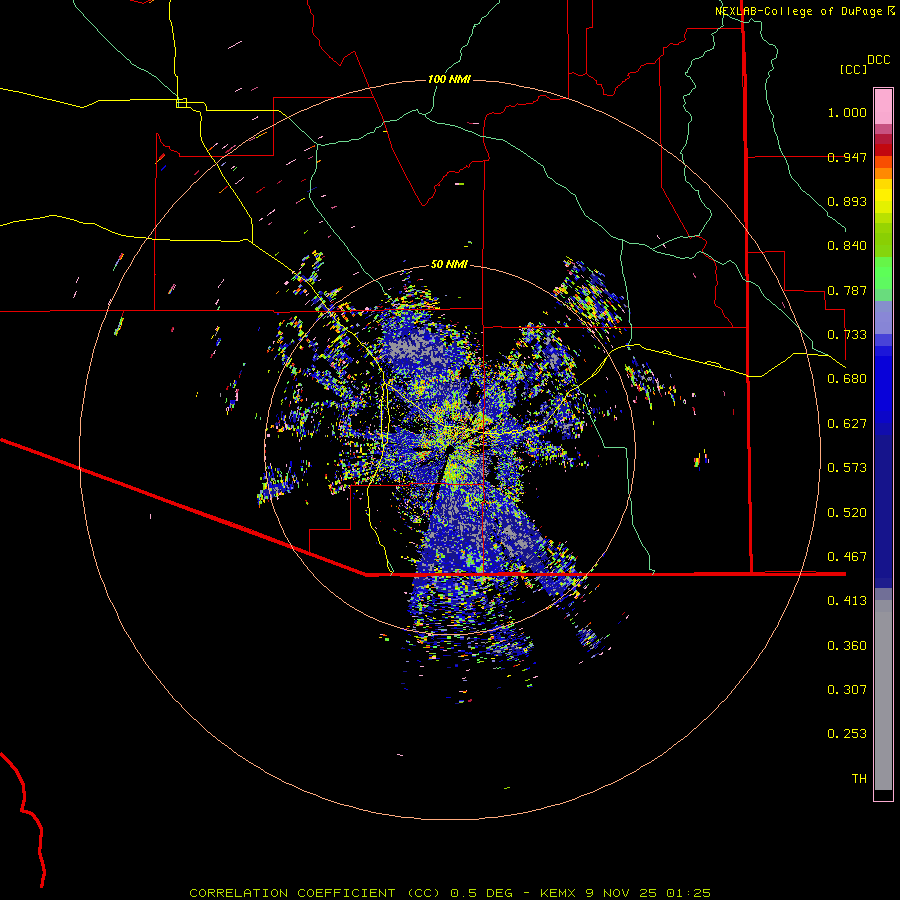Select the 0.893 scale value
900x900 pixels.
tap(847, 201)
